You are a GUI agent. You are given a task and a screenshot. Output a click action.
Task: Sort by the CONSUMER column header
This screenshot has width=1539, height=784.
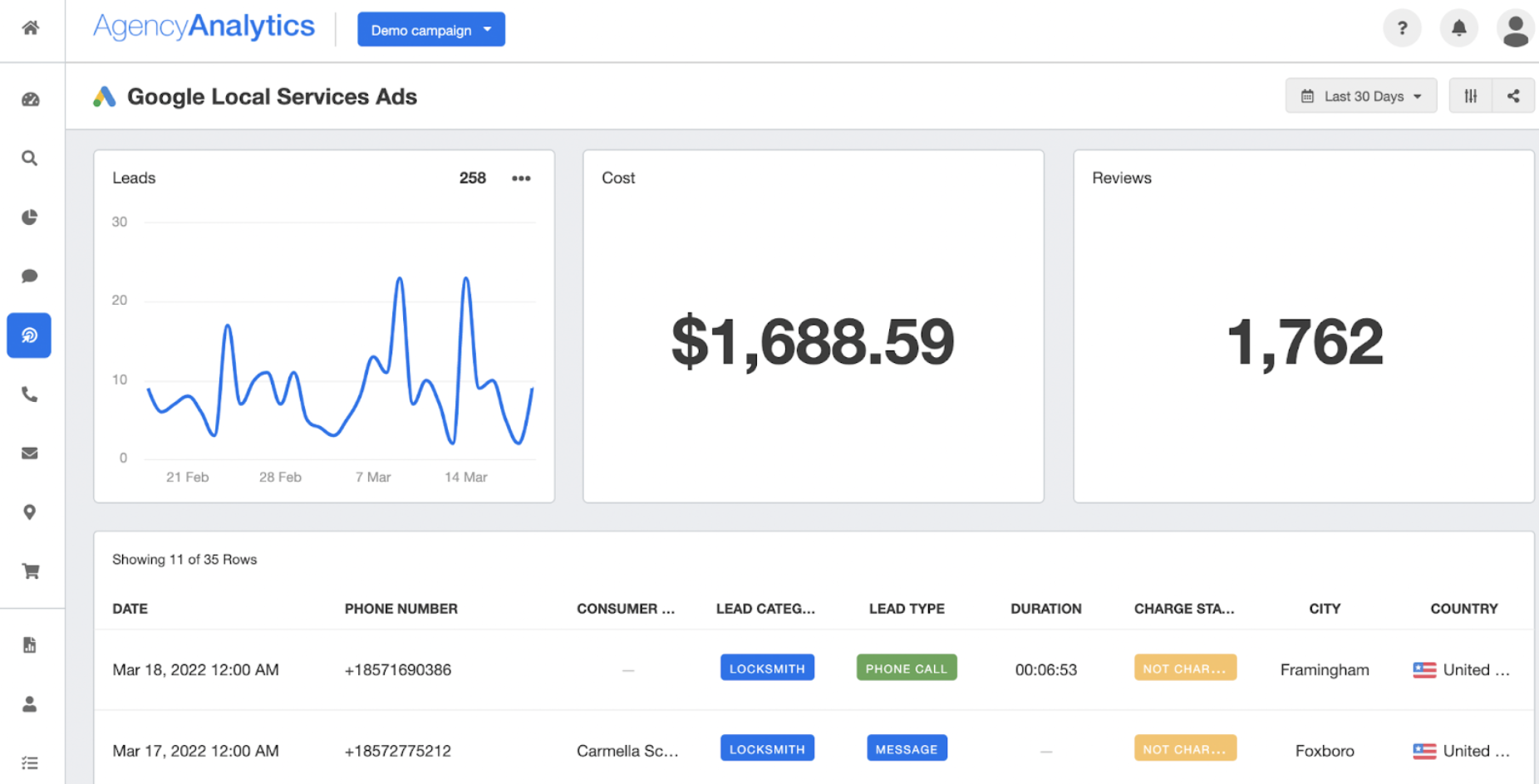(x=626, y=609)
